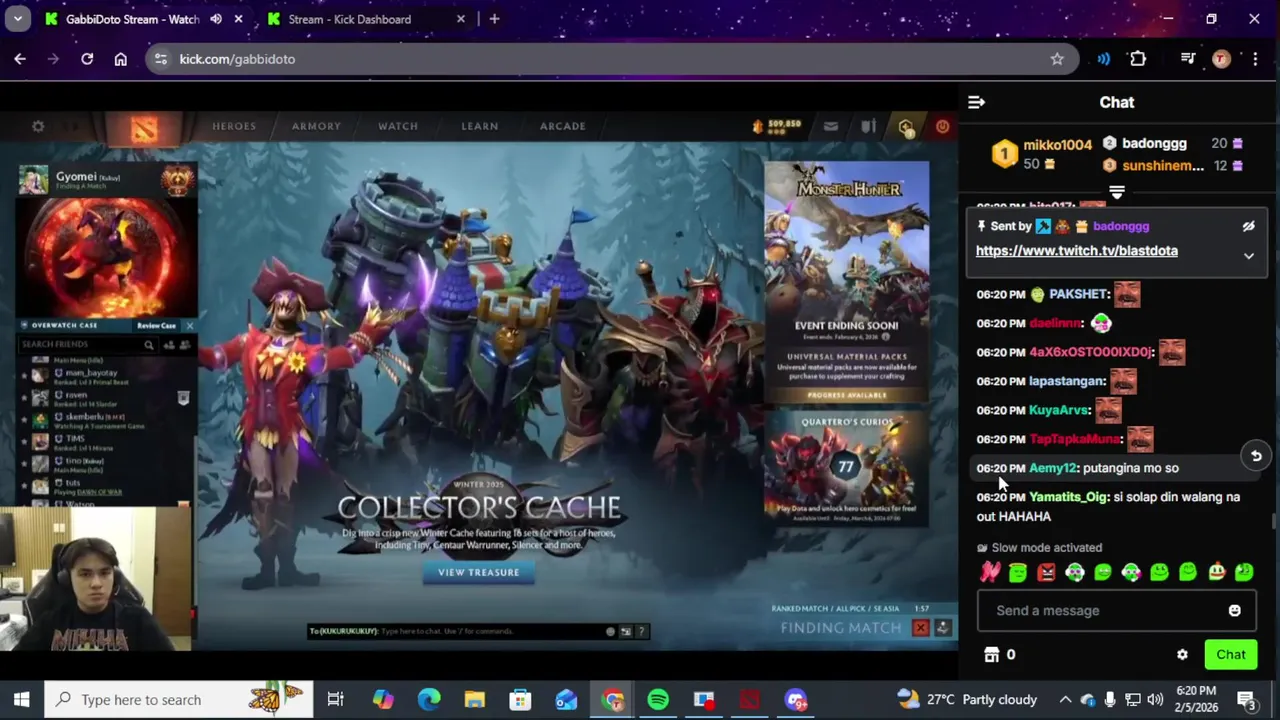
Task: Open Quartero's Curios panel
Action: coord(847,468)
